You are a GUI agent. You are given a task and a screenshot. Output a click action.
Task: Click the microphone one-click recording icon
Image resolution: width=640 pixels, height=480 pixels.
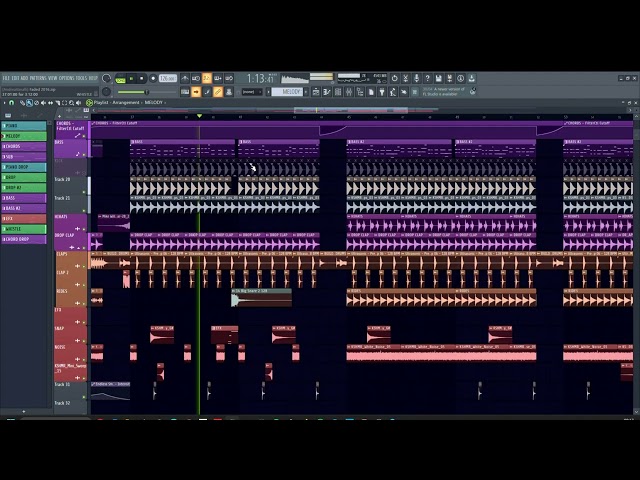416,78
